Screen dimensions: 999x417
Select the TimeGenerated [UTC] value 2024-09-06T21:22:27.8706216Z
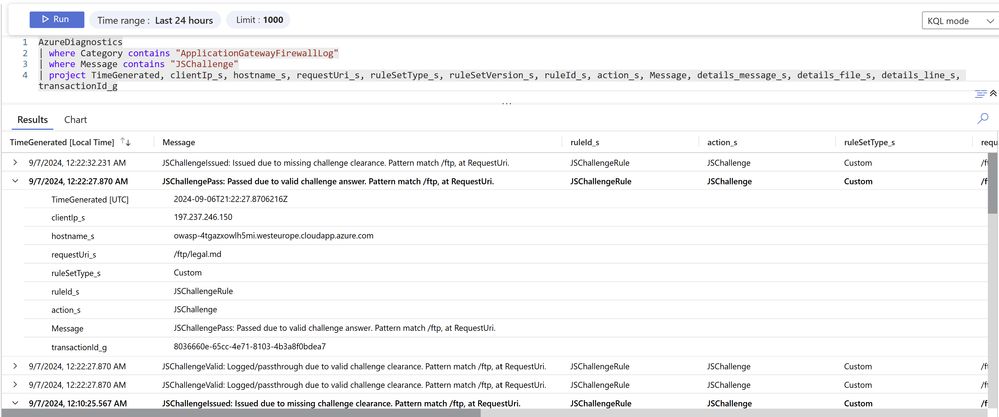tap(231, 199)
